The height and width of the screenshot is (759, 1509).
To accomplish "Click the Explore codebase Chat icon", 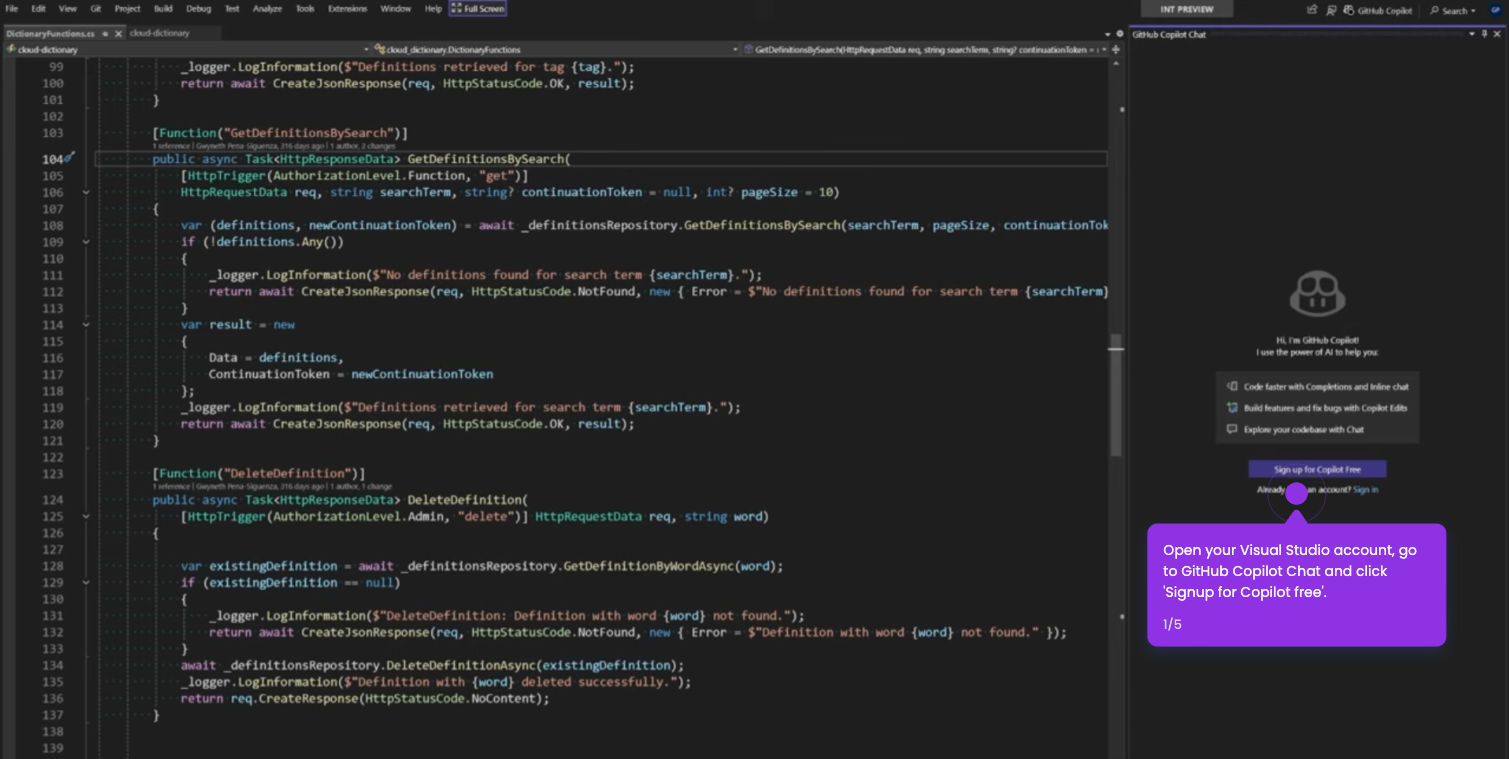I will pyautogui.click(x=1232, y=429).
